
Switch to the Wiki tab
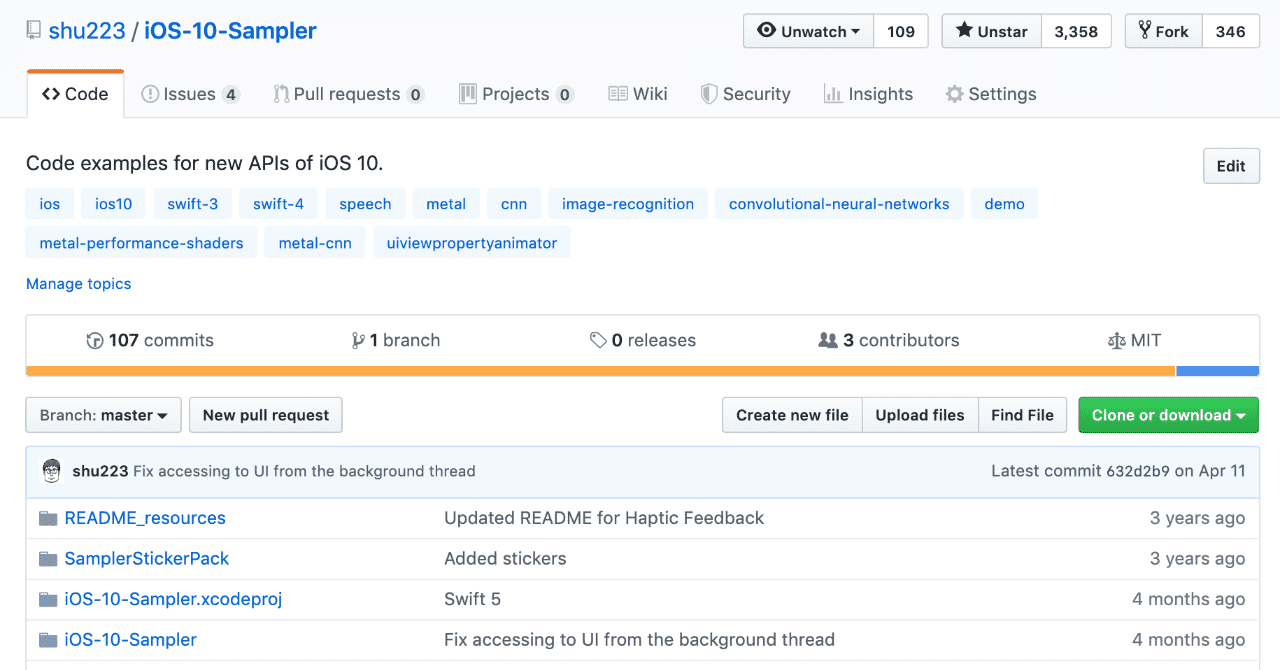638,94
